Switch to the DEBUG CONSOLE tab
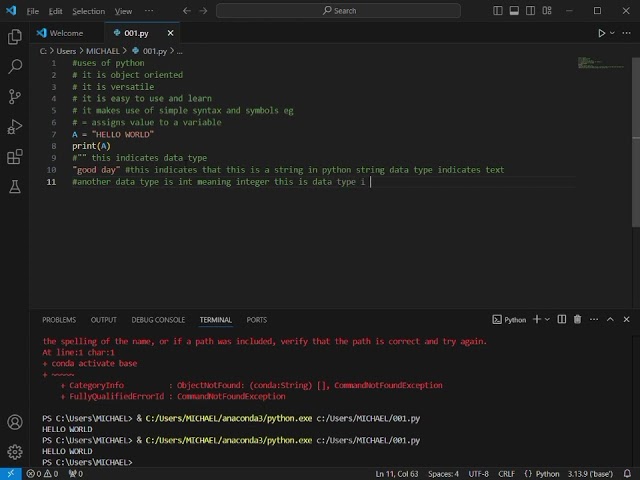The width and height of the screenshot is (640, 480). click(158, 320)
